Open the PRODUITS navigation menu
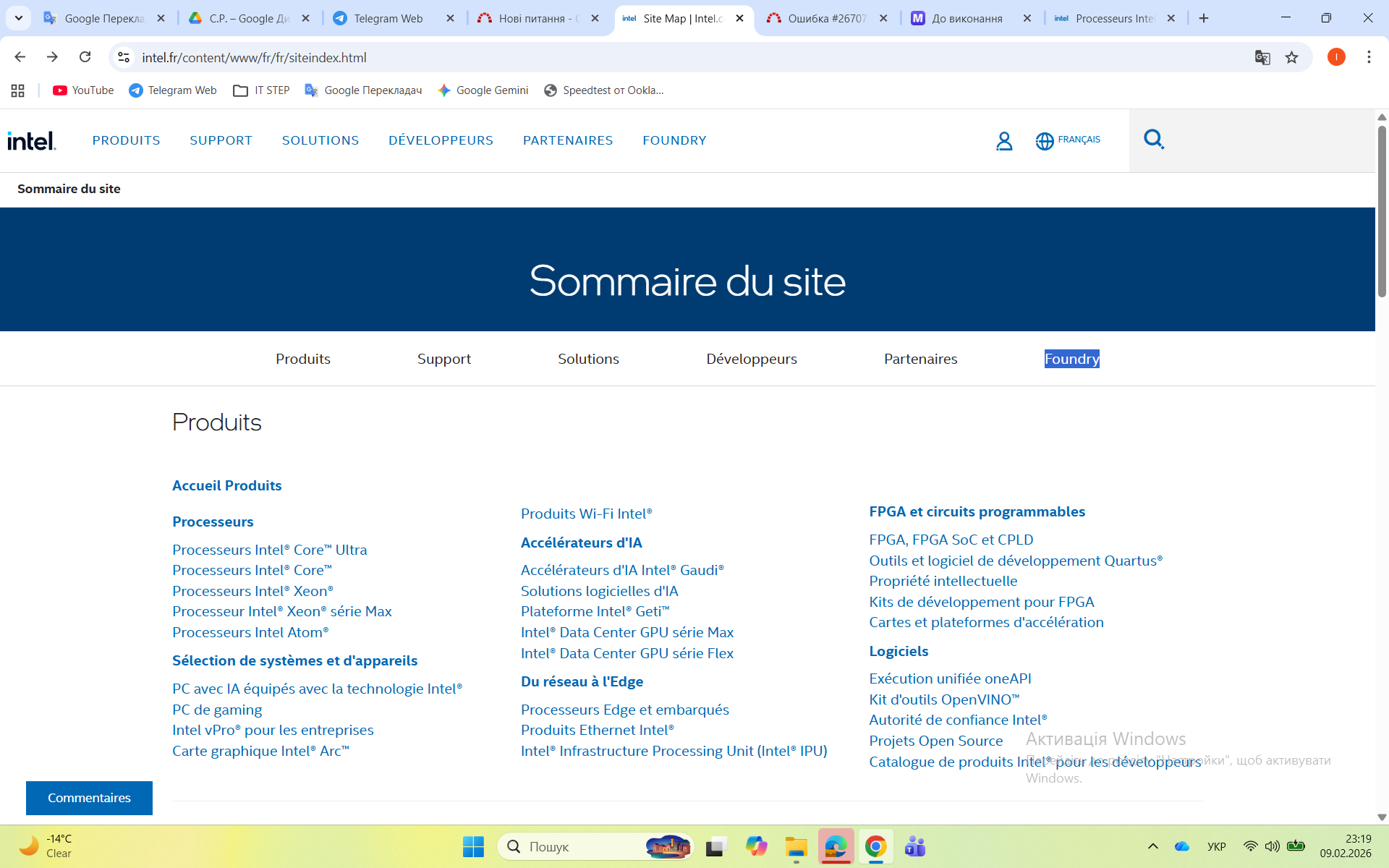 [x=126, y=140]
